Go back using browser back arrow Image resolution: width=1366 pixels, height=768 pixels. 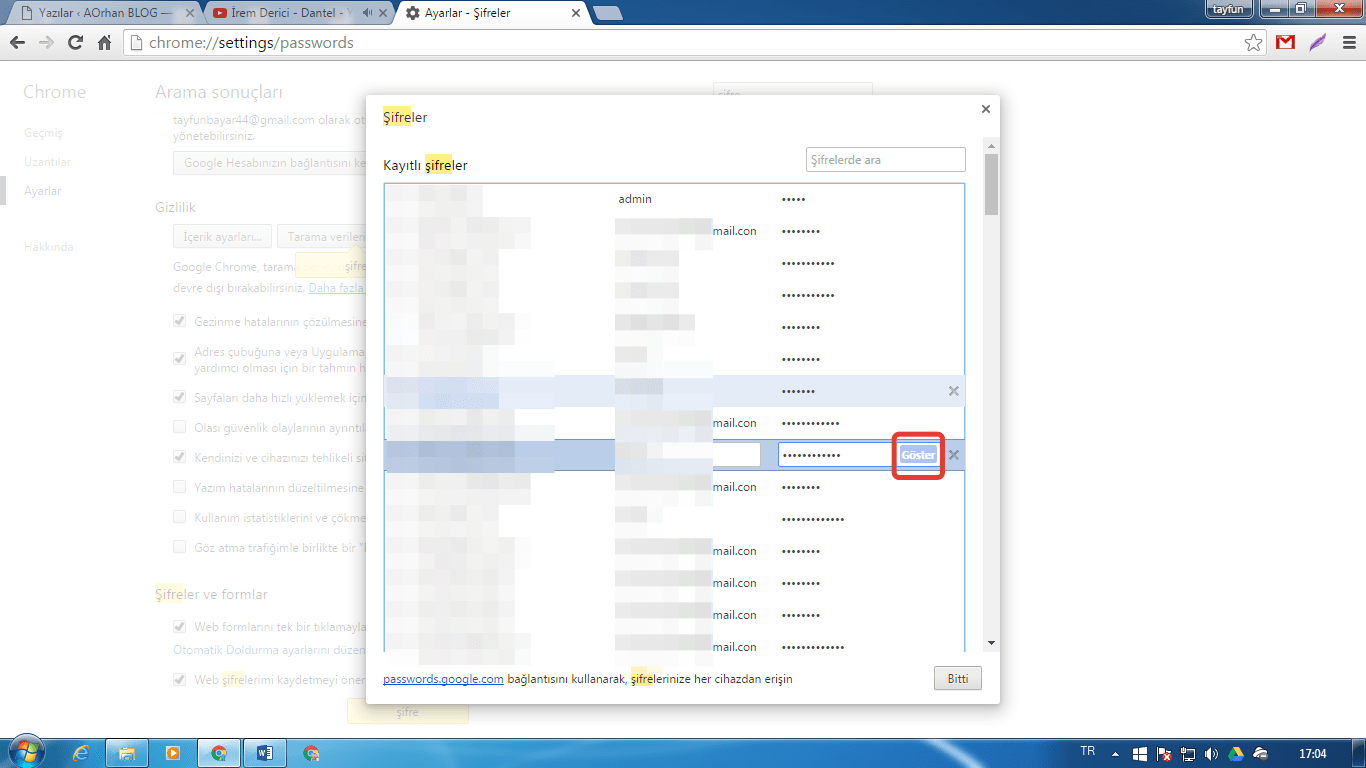[17, 43]
